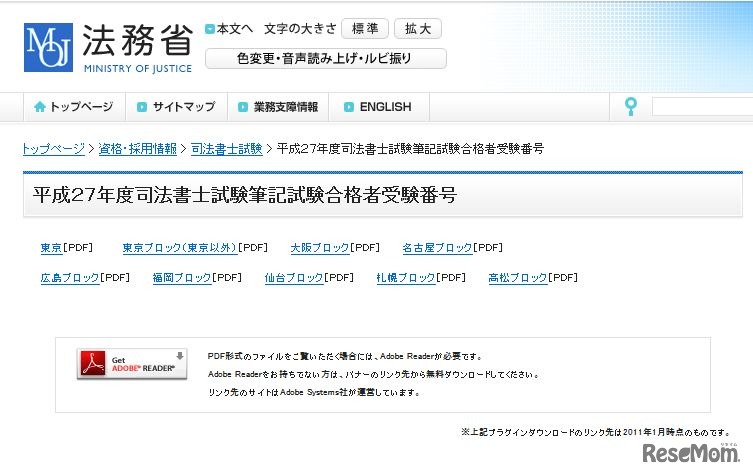Open トップページ in navigation bar
This screenshot has height=476, width=753.
click(74, 107)
